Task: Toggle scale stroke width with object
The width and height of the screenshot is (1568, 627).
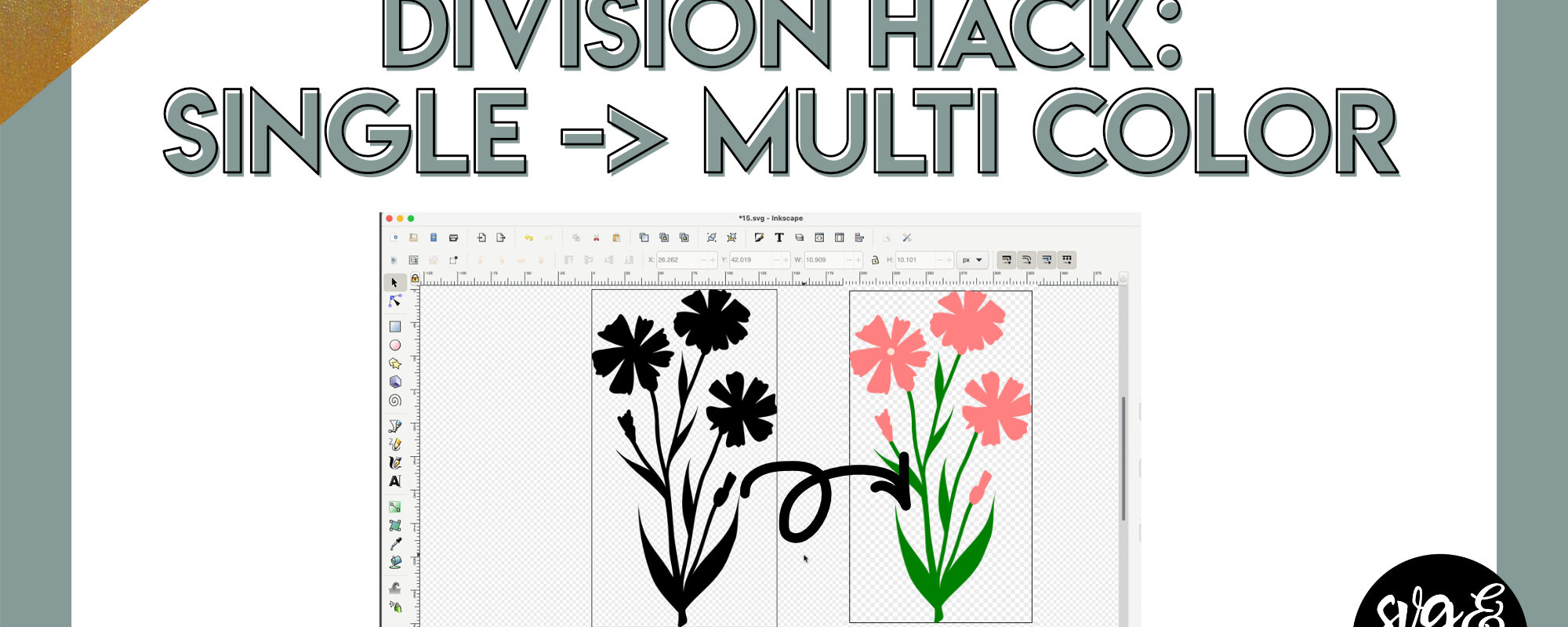Action: (1007, 259)
